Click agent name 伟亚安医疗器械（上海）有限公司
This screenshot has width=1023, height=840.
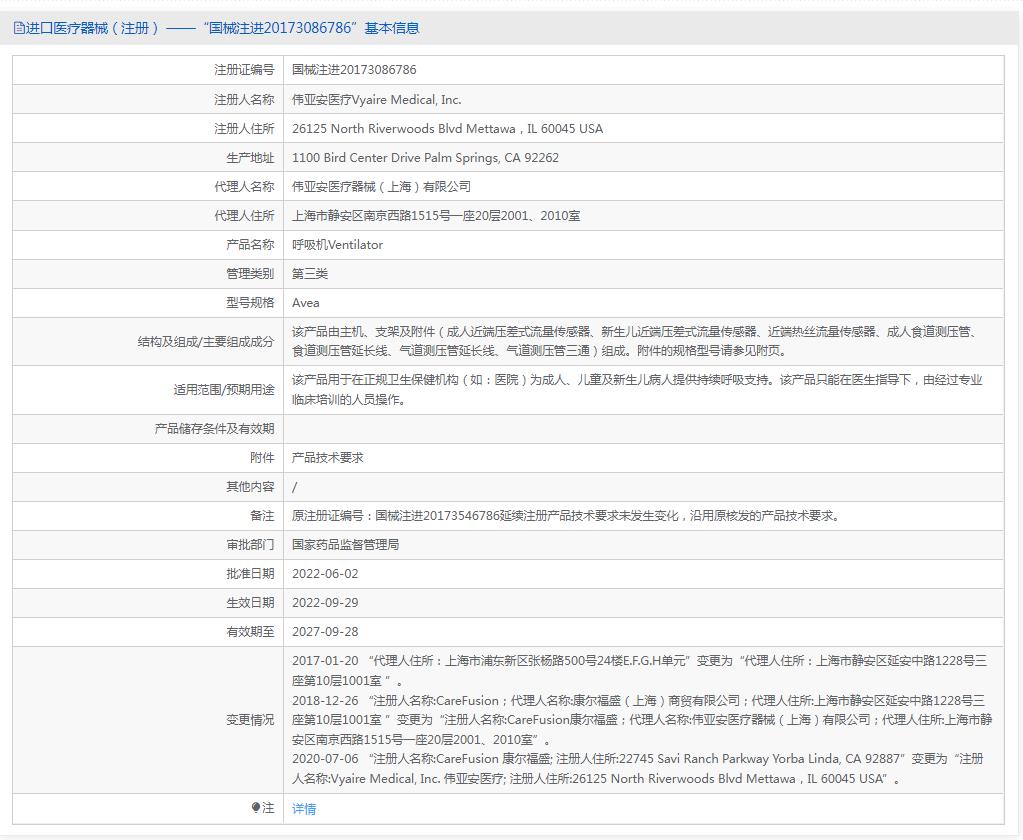[x=381, y=187]
